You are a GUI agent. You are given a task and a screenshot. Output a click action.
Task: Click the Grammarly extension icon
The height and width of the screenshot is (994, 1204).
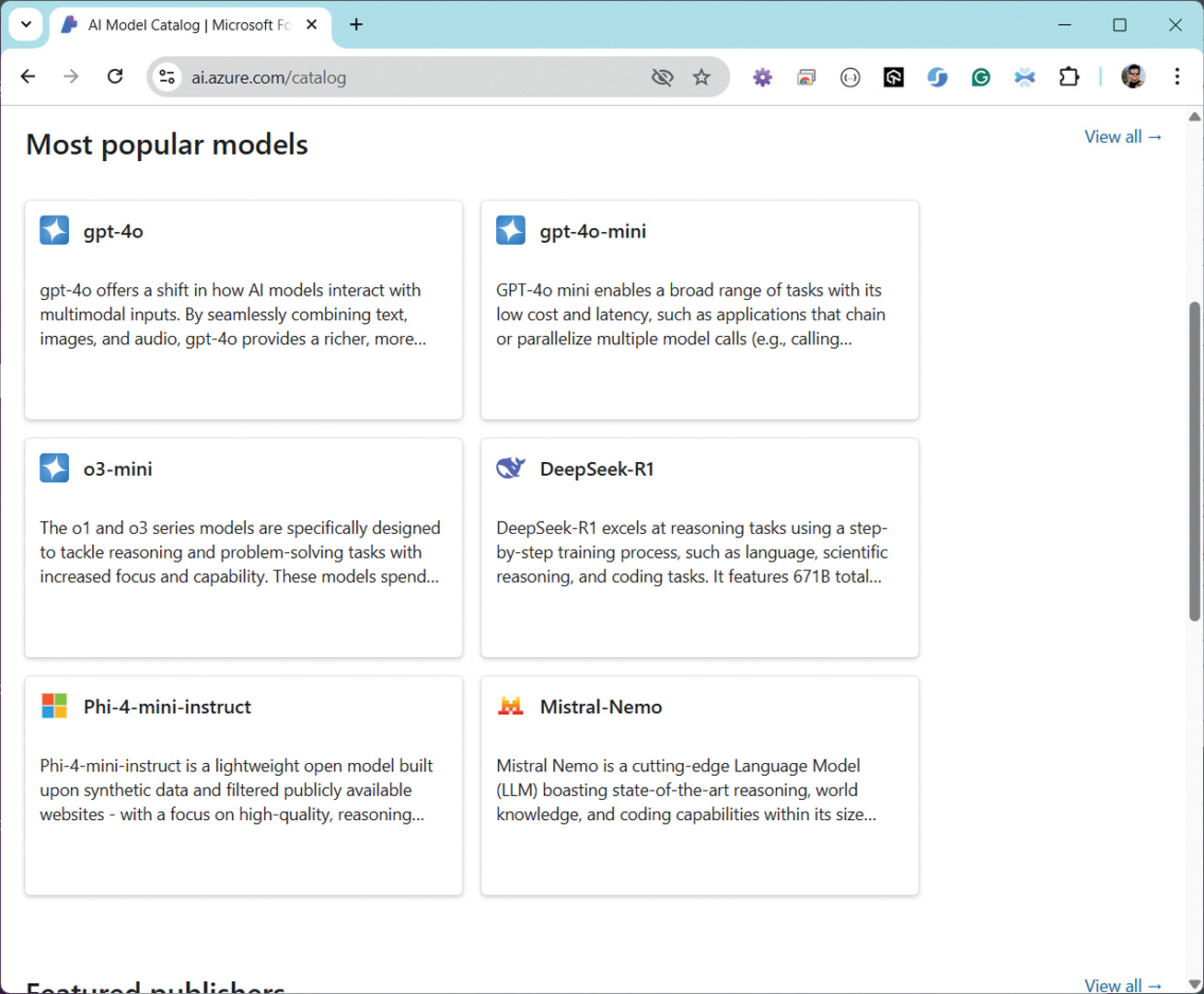(x=980, y=77)
